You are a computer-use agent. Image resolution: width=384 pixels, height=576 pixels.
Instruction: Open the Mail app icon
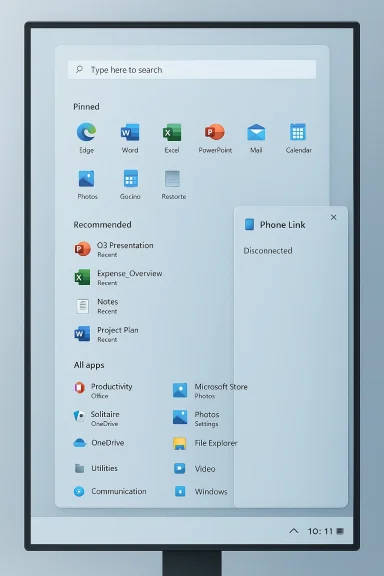[x=256, y=132]
